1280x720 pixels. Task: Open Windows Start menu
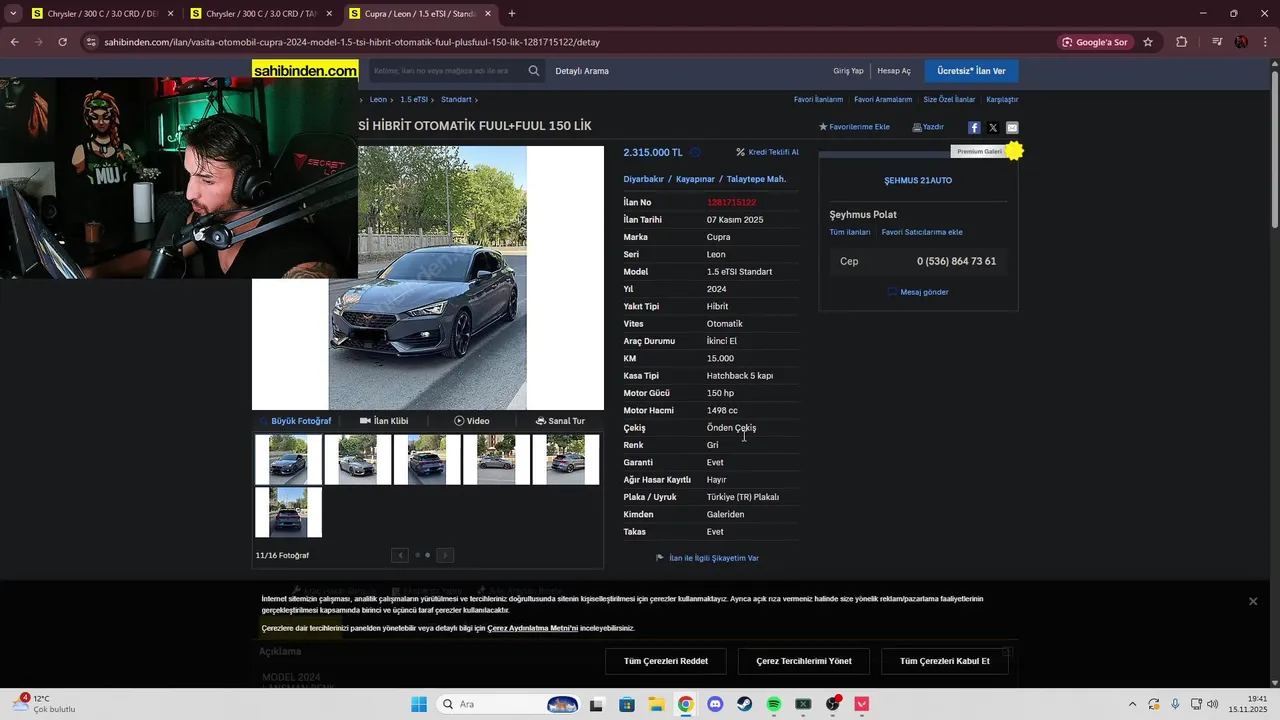point(419,704)
